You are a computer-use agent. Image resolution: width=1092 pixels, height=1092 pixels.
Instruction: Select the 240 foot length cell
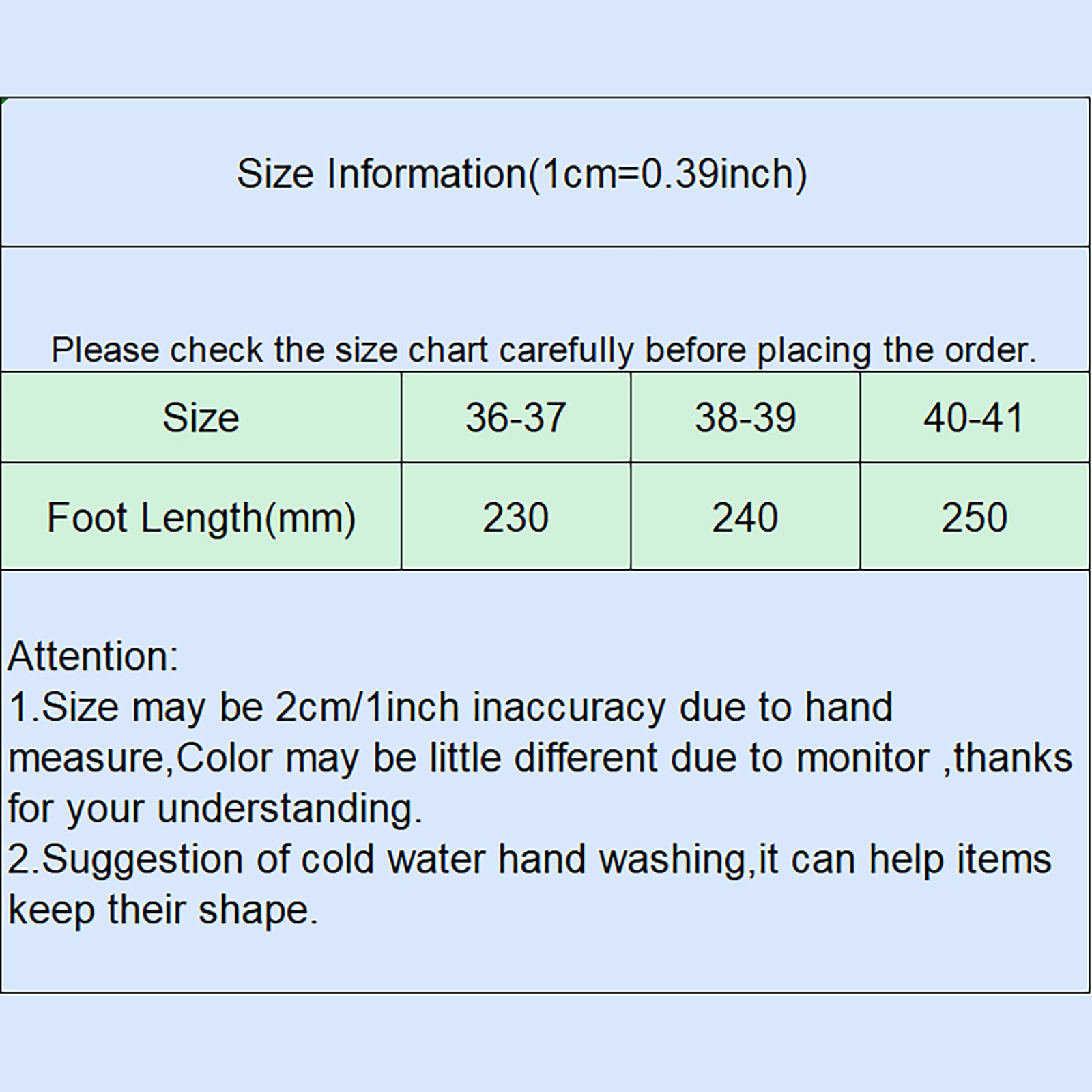(x=745, y=517)
